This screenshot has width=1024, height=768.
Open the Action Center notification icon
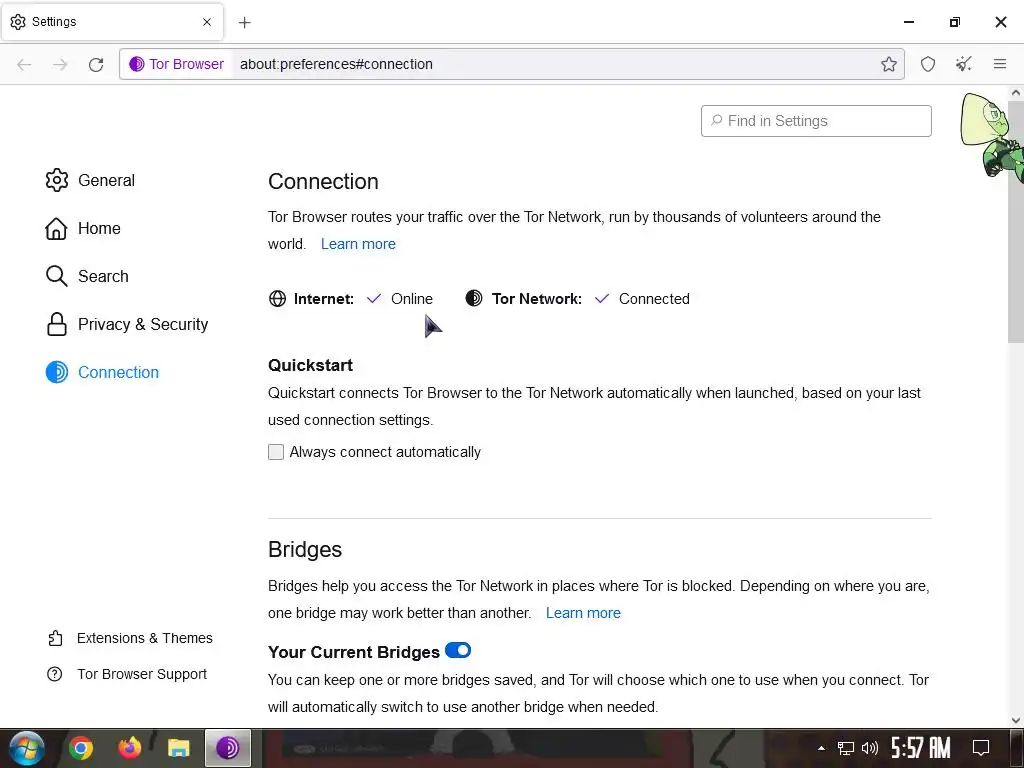click(x=981, y=748)
